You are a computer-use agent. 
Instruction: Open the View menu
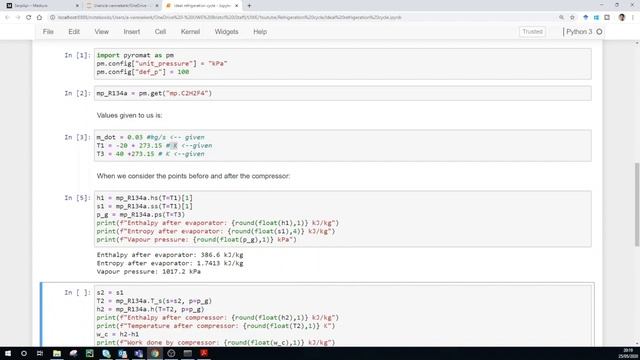[102, 32]
